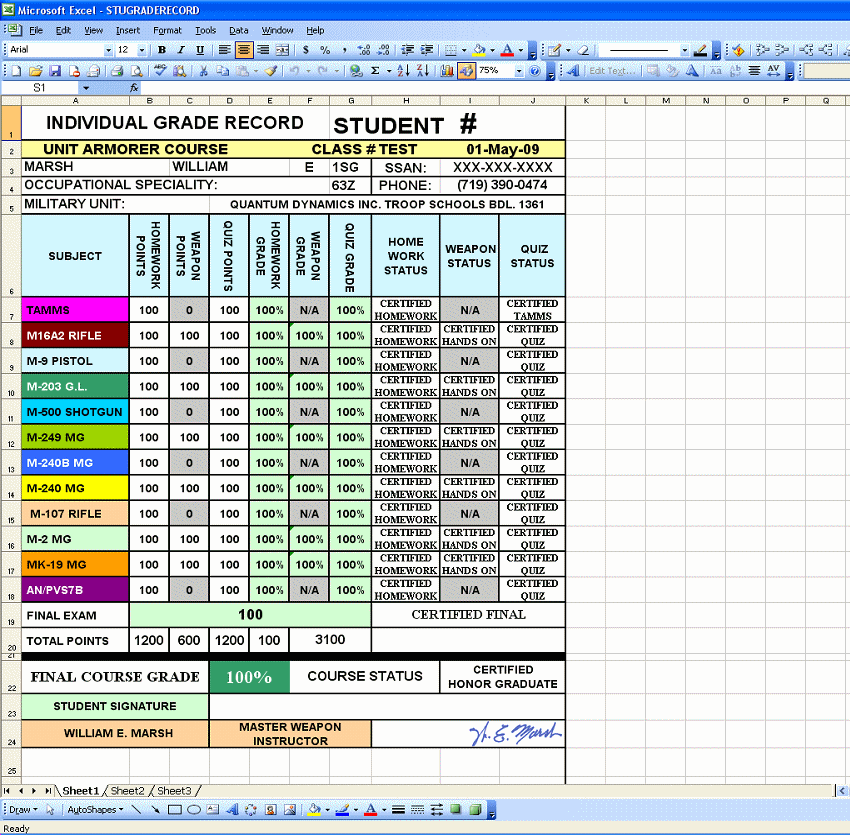Apply currency style formatting
Screen dimensions: 850x835
[306, 50]
